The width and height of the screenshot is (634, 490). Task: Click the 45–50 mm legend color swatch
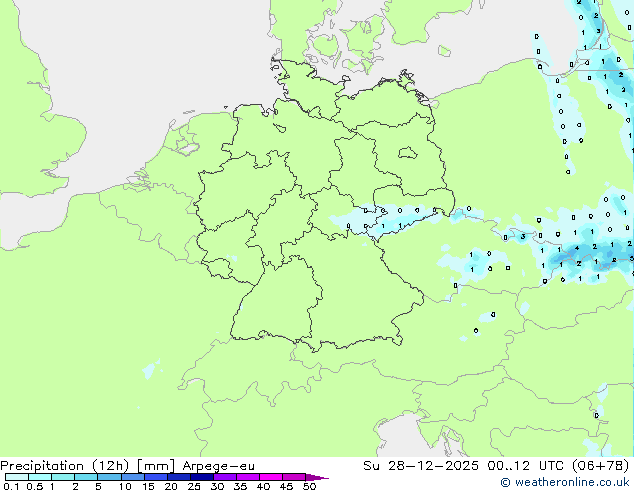294,477
